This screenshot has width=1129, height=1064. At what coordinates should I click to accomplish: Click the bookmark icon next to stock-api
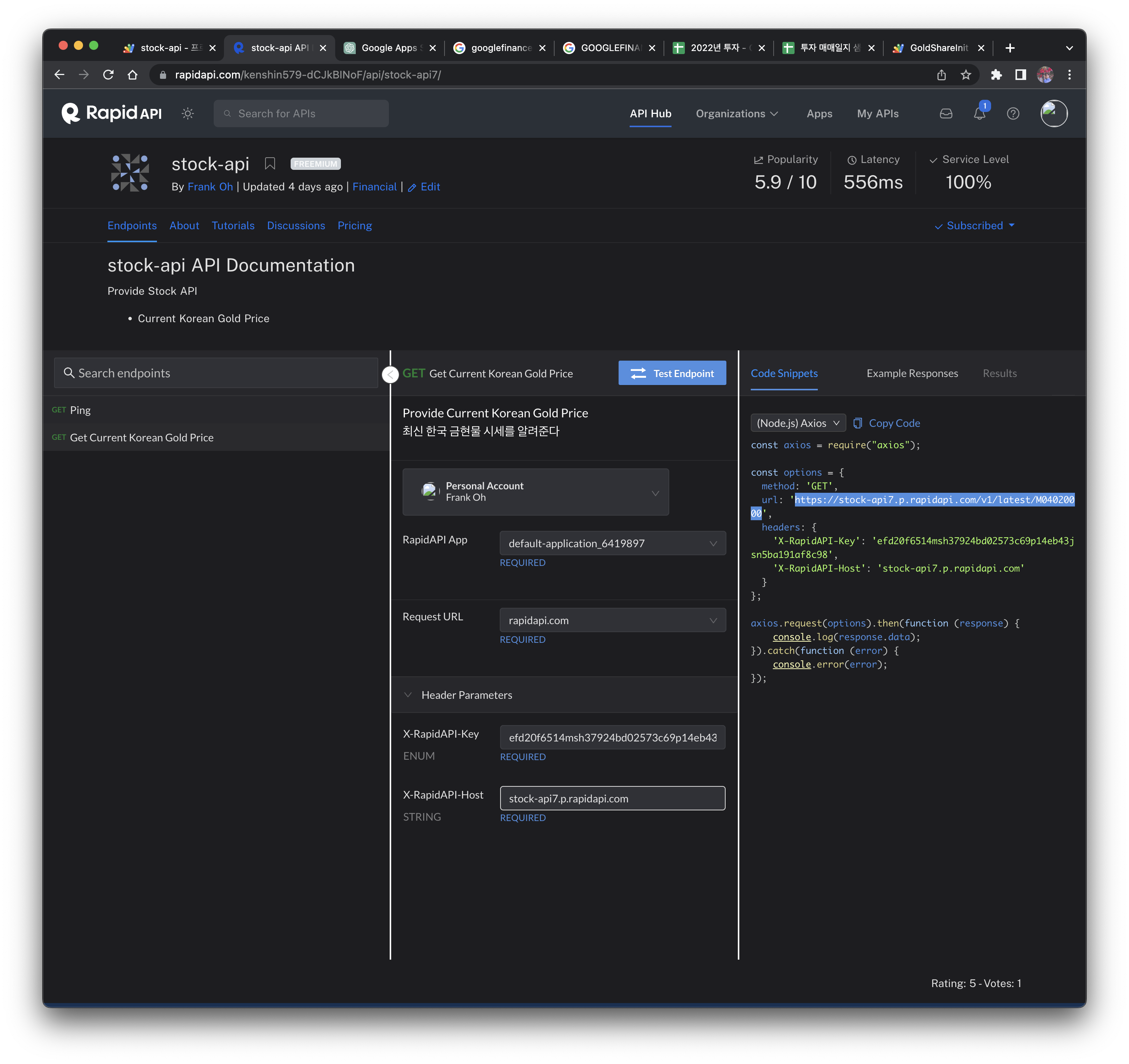pos(270,164)
